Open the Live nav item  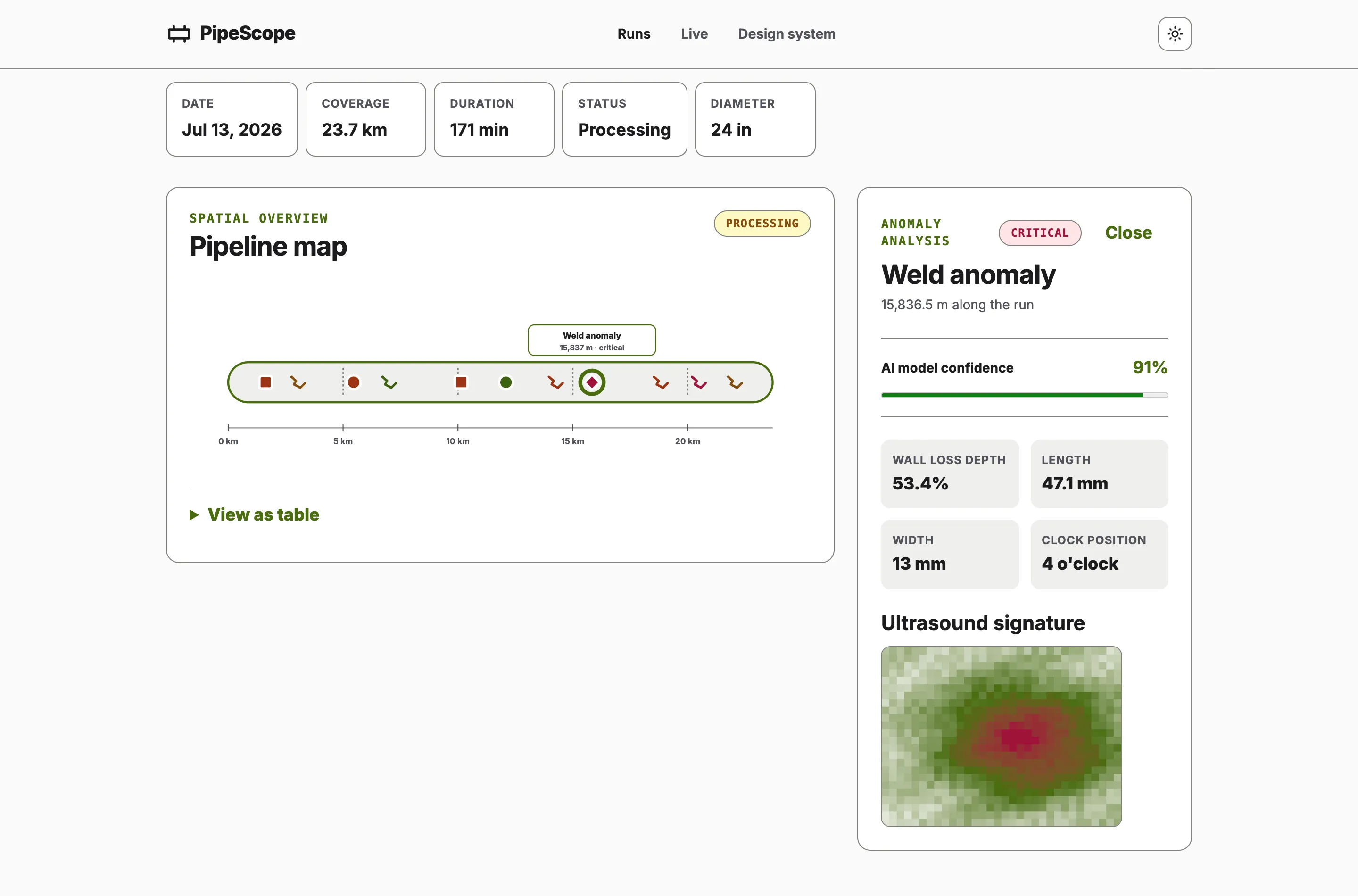coord(694,33)
